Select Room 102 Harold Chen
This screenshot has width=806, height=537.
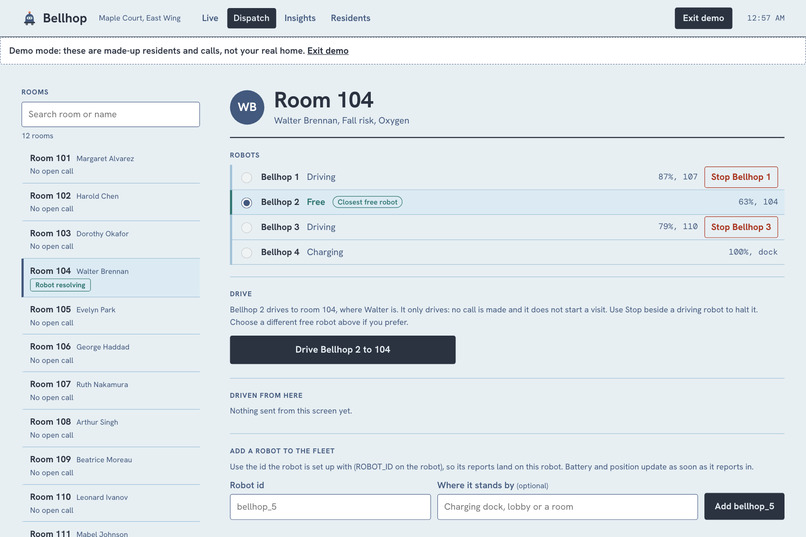[x=111, y=202]
